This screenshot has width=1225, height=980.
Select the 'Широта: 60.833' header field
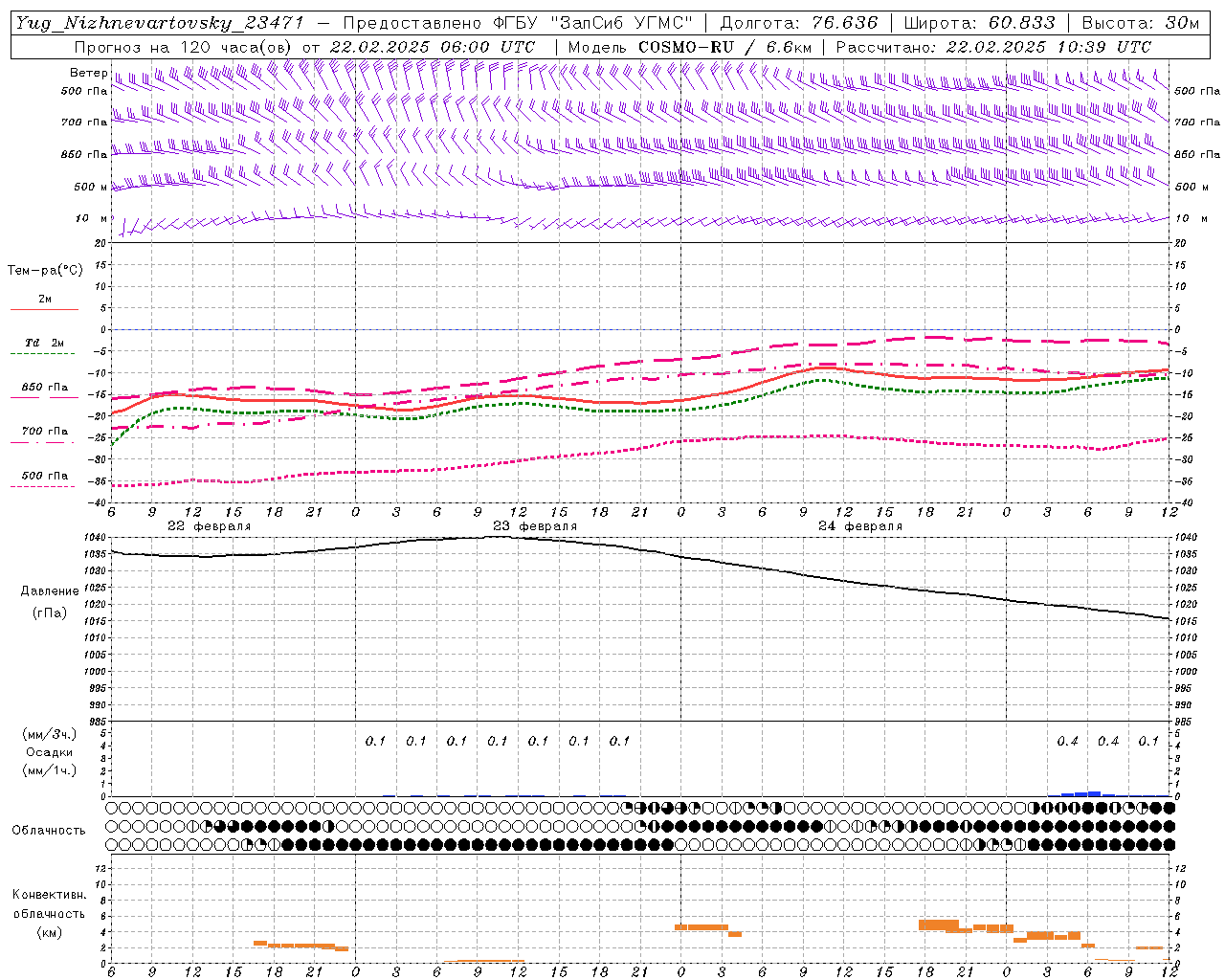click(978, 23)
